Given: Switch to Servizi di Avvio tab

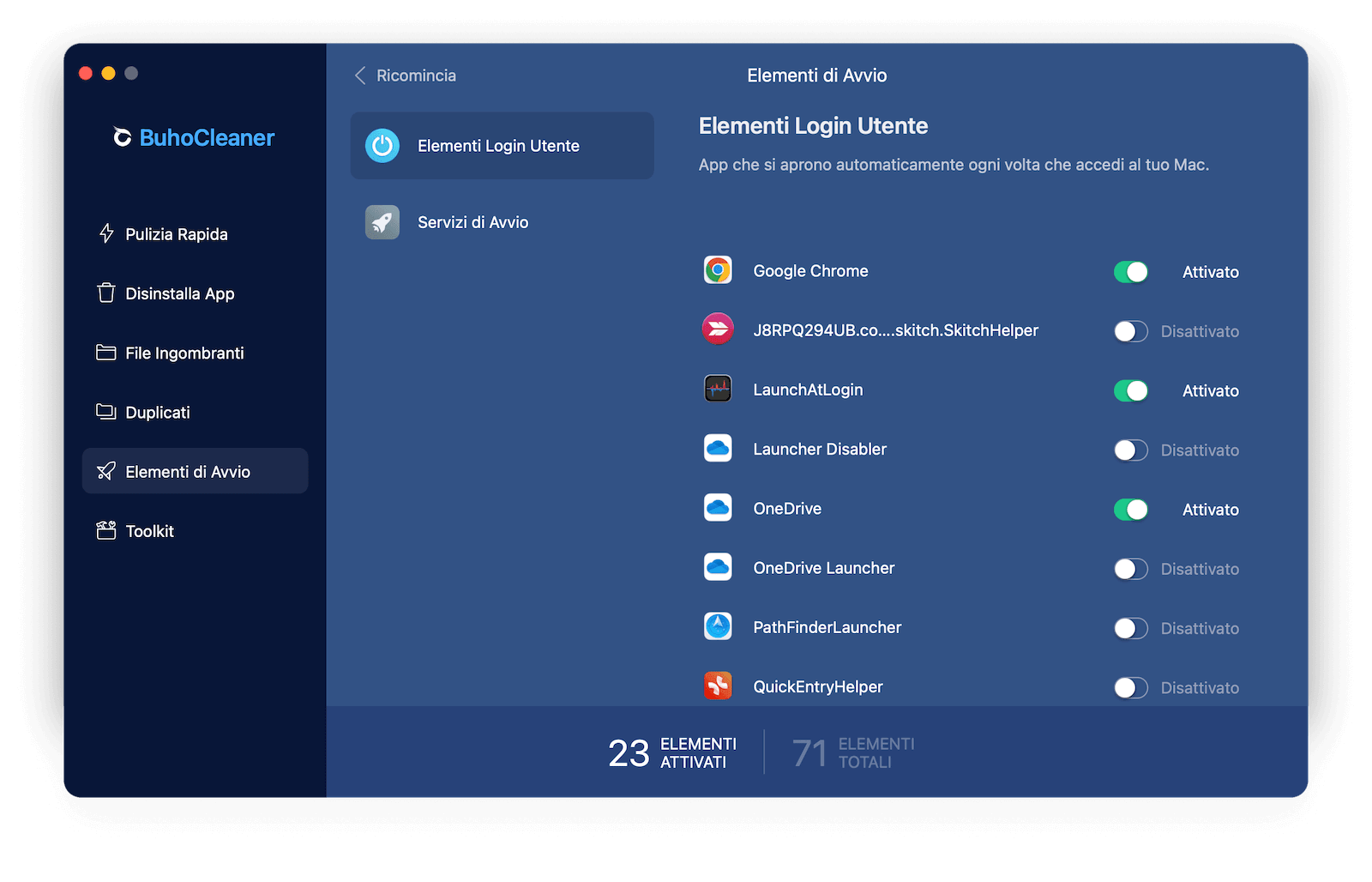Looking at the screenshot, I should (502, 222).
